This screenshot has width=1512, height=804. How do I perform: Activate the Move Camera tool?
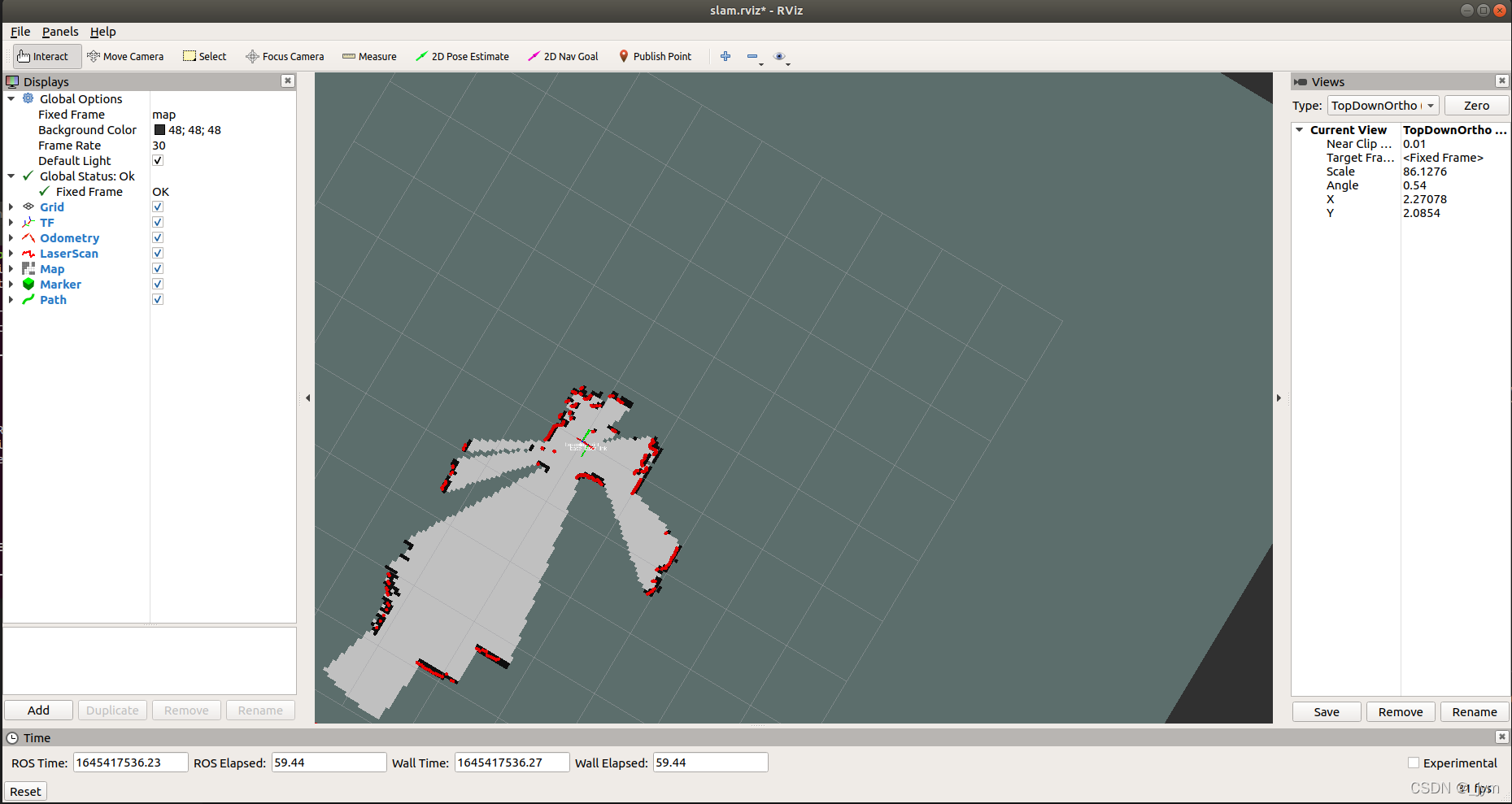[125, 56]
